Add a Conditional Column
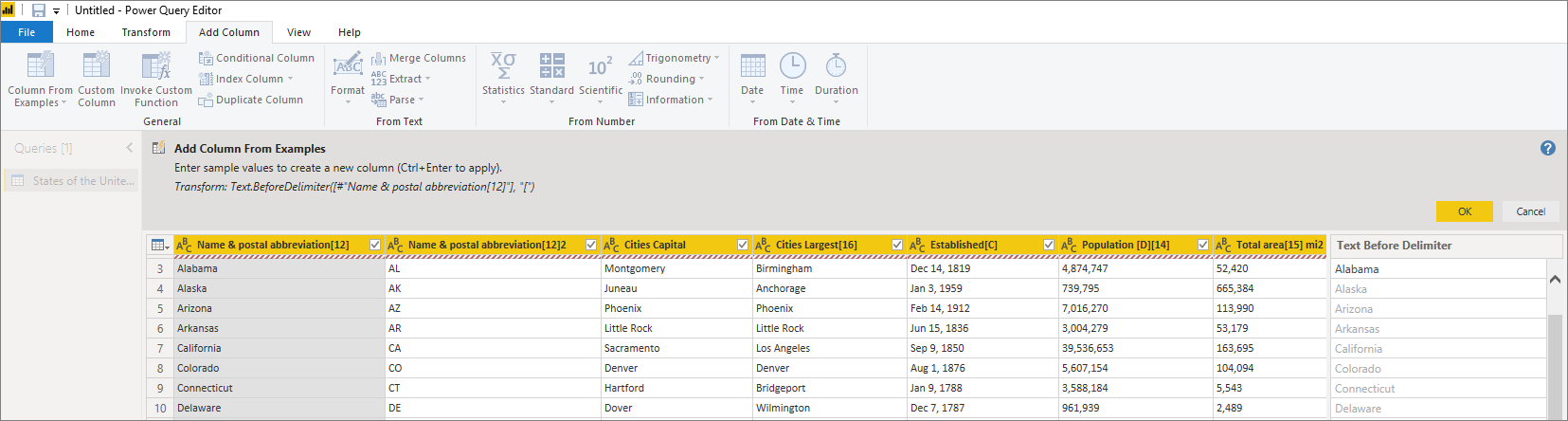The height and width of the screenshot is (421, 1568). pos(257,58)
